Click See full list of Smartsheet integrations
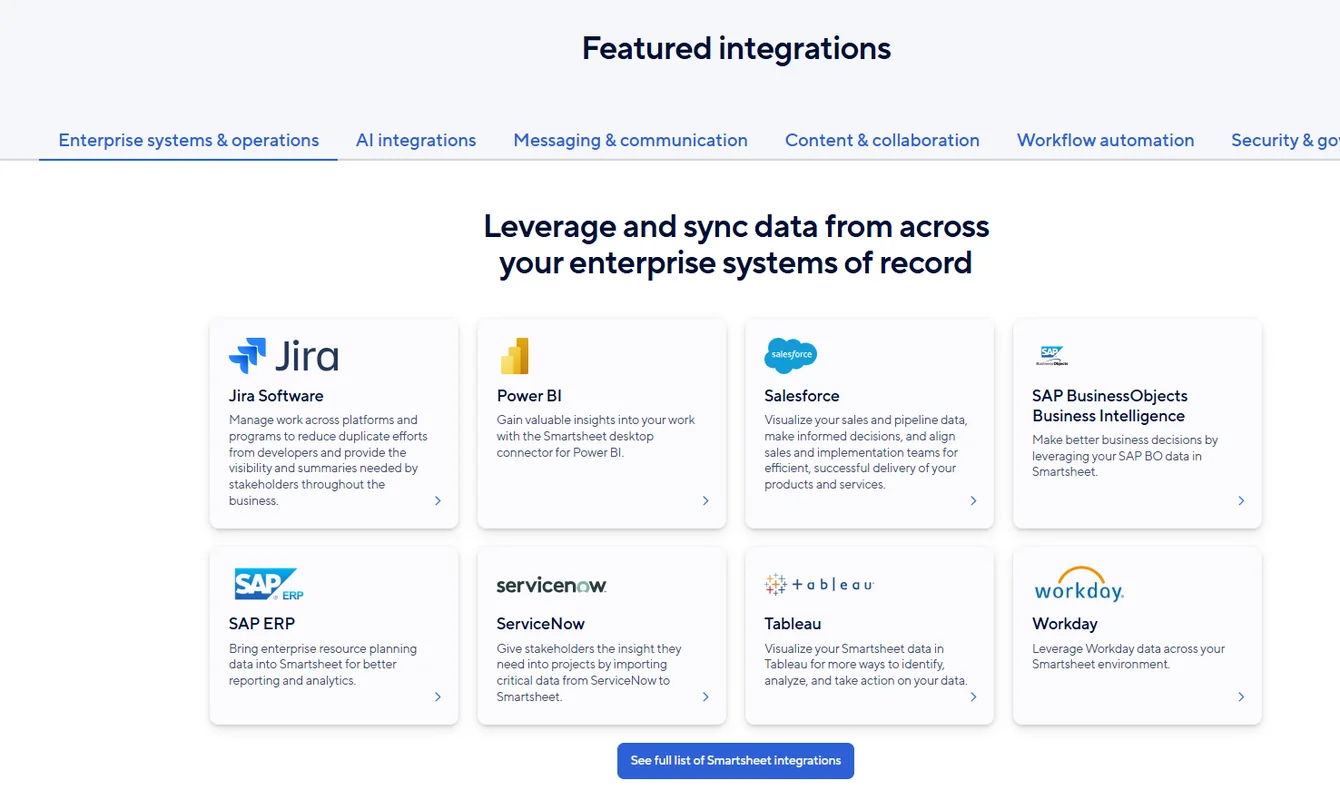Viewport: 1340px width, 810px height. coord(735,761)
